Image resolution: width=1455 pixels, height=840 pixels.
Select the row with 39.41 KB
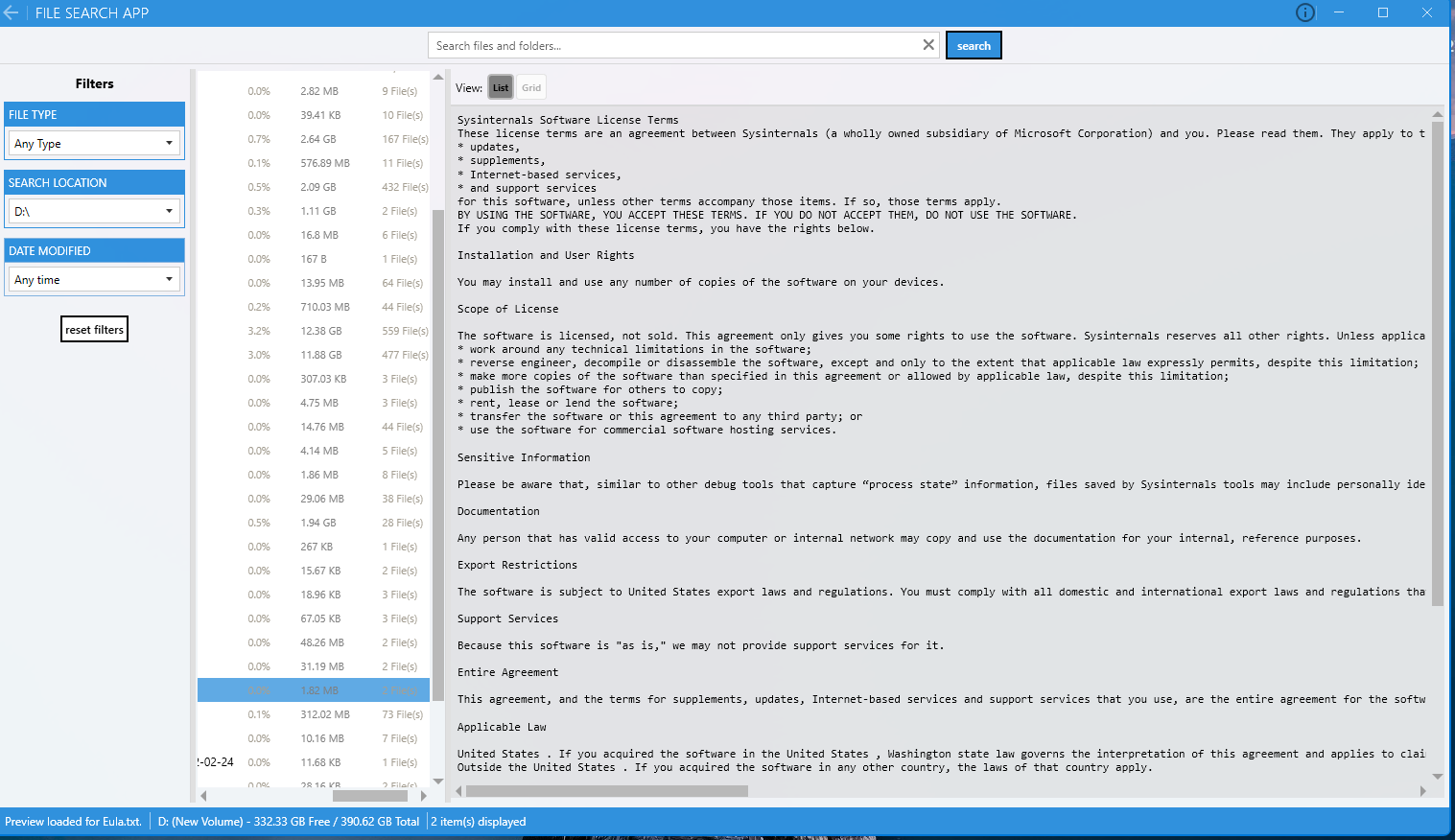click(x=314, y=115)
